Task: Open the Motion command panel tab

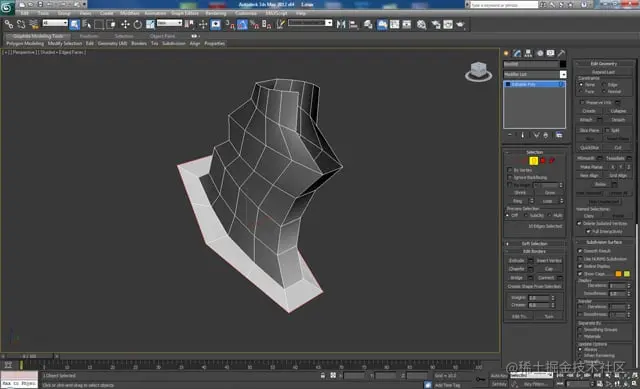Action: (540, 53)
